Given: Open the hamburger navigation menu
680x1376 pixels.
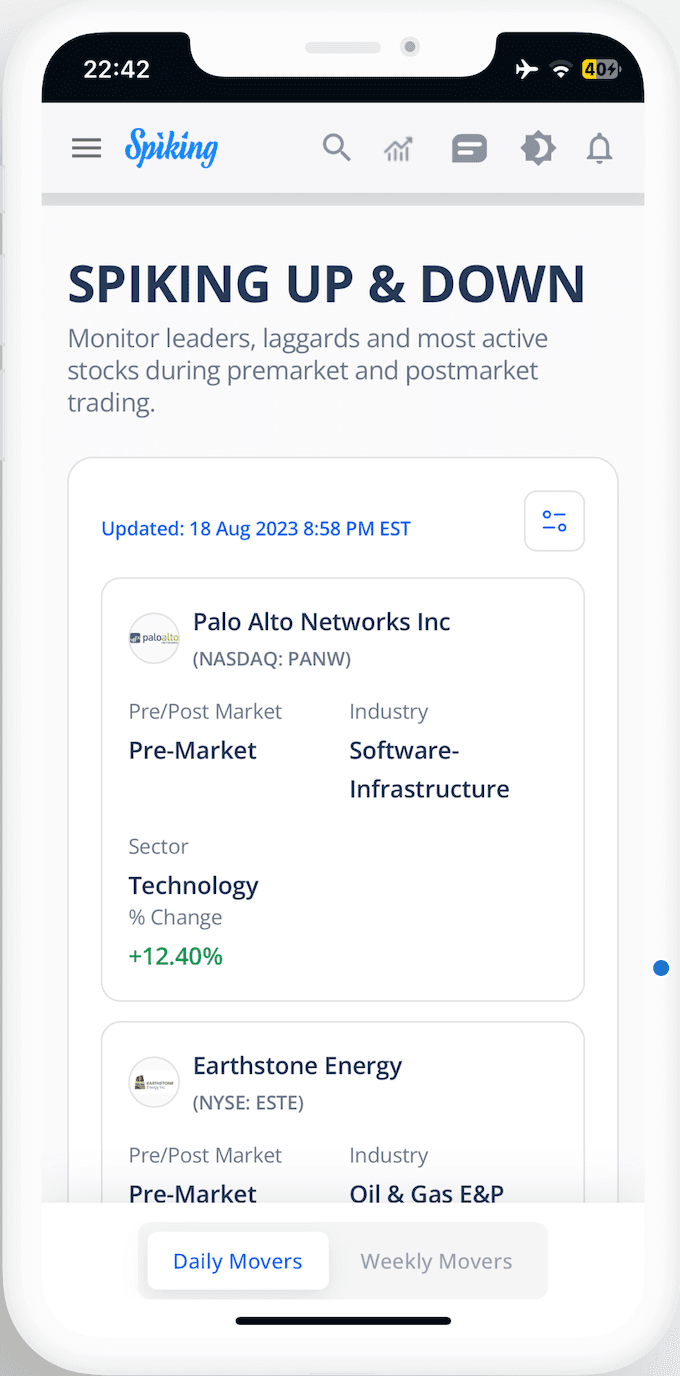Looking at the screenshot, I should (x=87, y=149).
